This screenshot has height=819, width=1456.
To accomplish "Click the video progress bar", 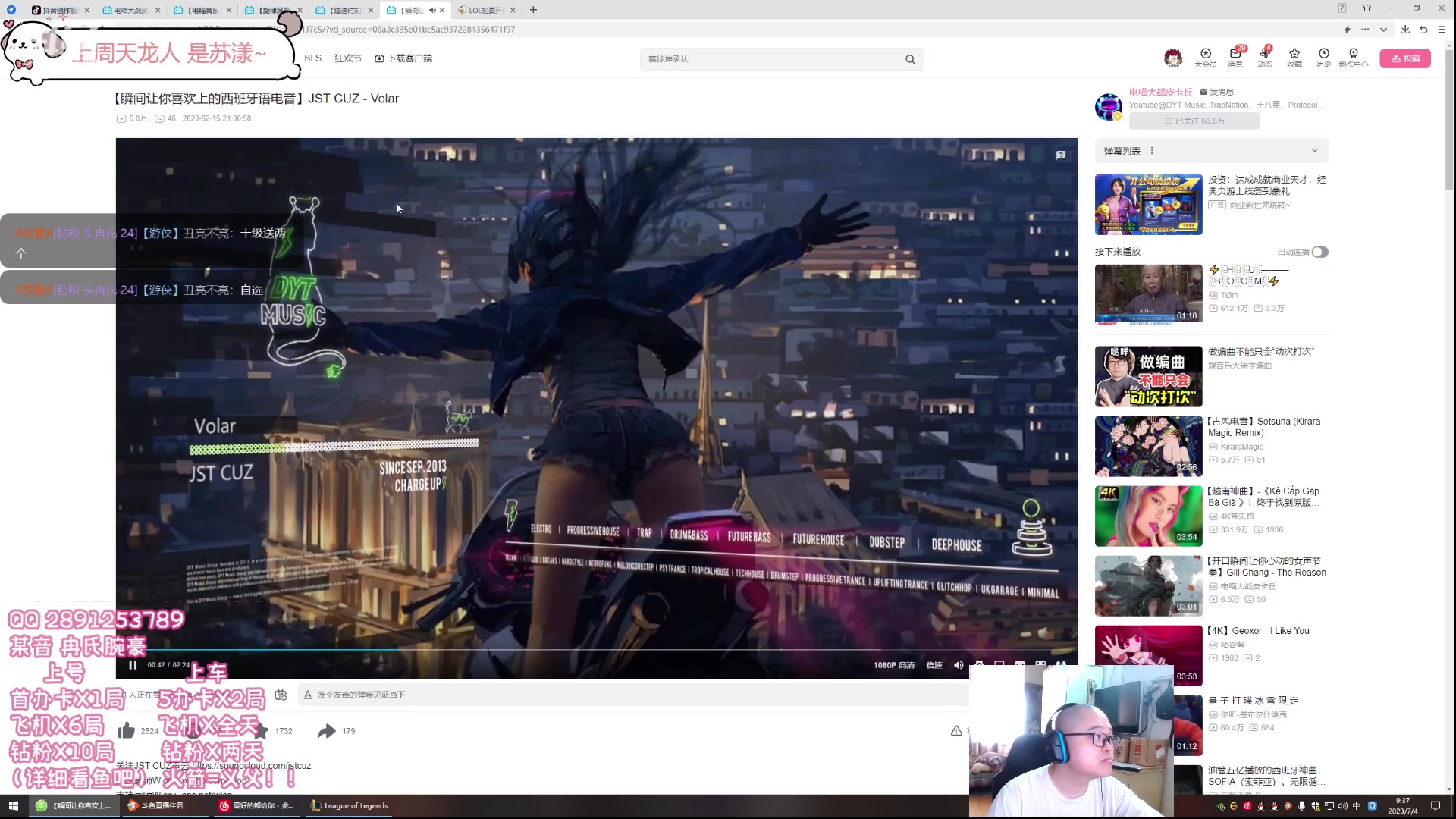I will click(597, 650).
